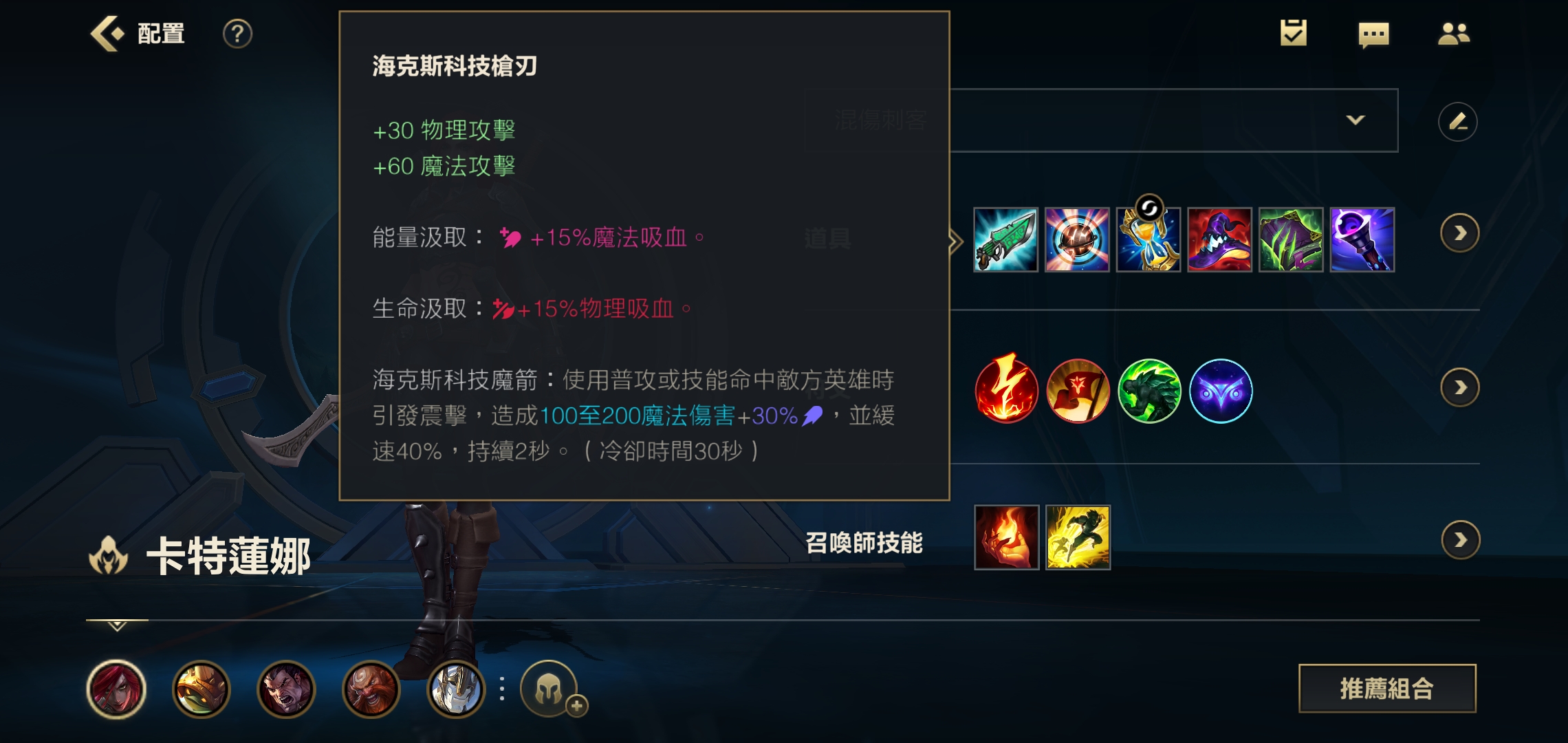
Task: Tap the Ignite summoner spell icon
Action: (x=1006, y=537)
